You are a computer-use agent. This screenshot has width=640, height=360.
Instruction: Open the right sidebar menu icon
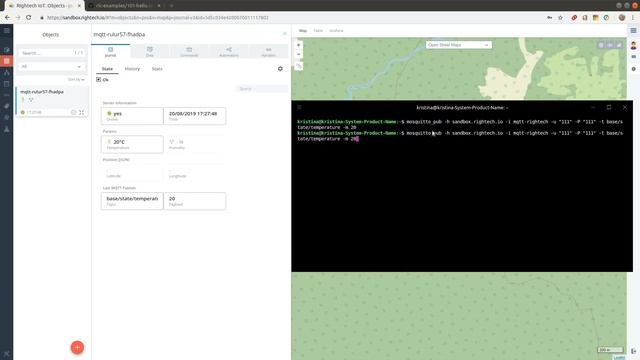coord(633,31)
